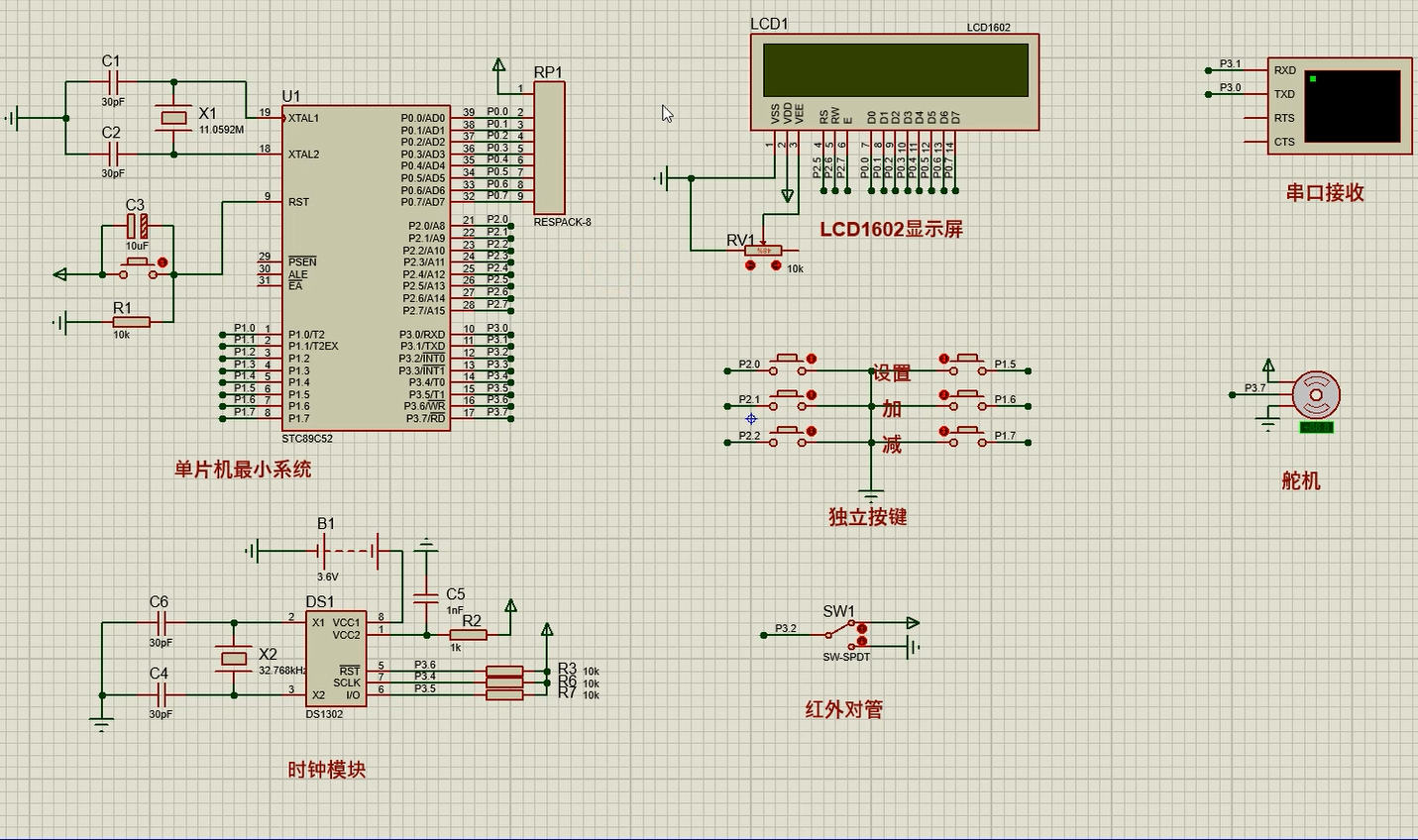Click the servo motor symbol

click(x=1316, y=395)
